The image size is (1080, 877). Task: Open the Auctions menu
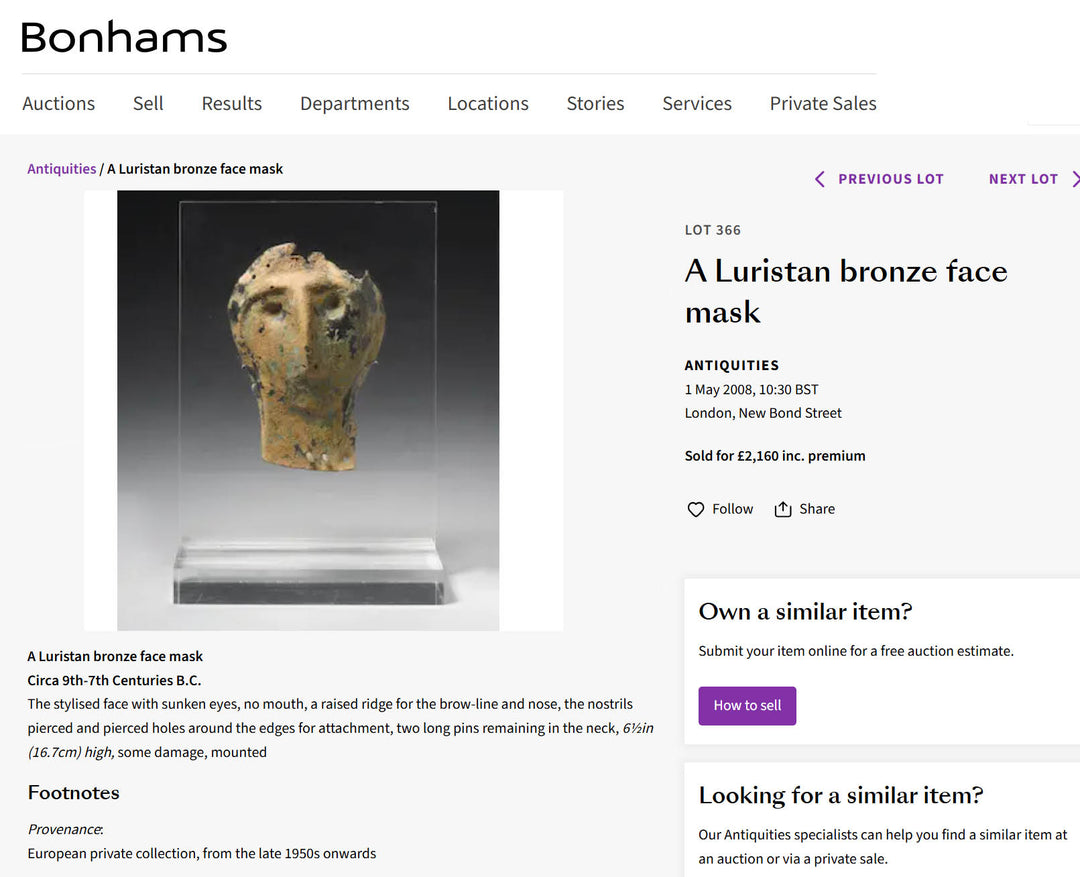pyautogui.click(x=58, y=103)
